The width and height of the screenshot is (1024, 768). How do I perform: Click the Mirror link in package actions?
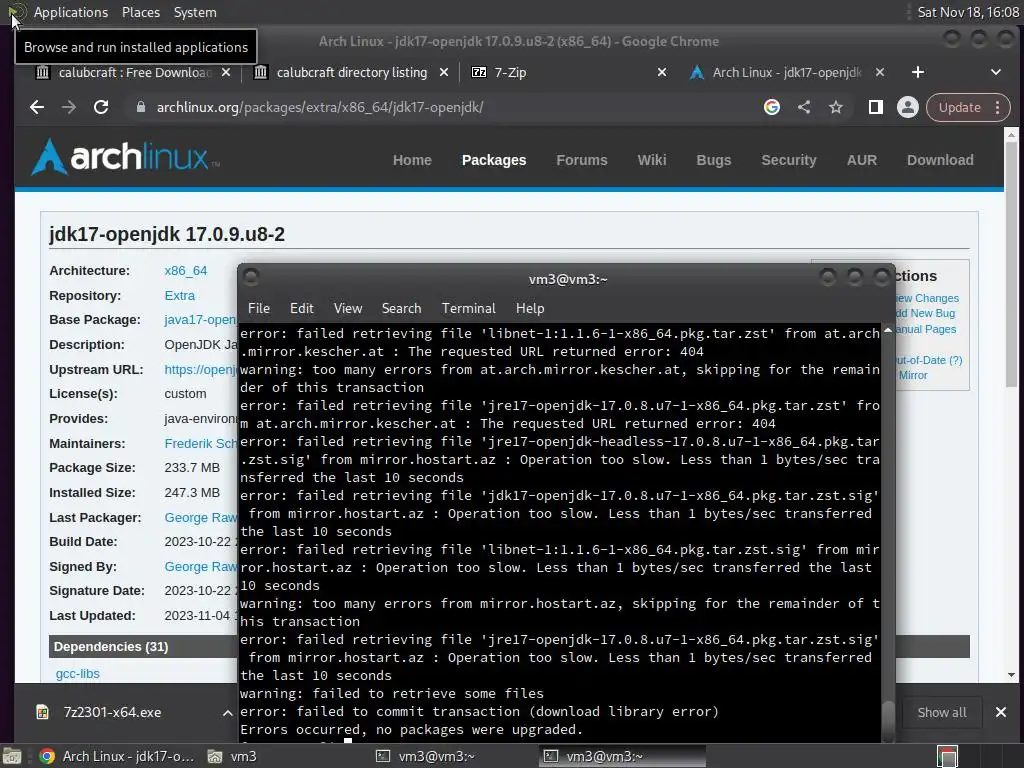pyautogui.click(x=913, y=376)
